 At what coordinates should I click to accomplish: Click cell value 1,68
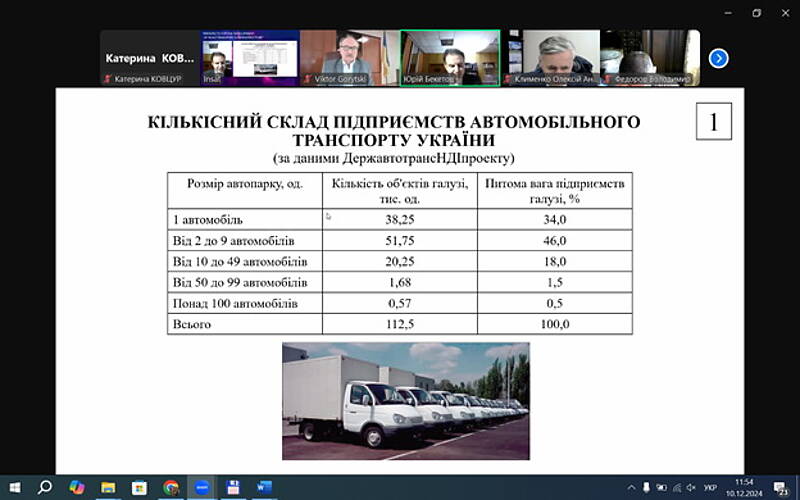pyautogui.click(x=400, y=283)
